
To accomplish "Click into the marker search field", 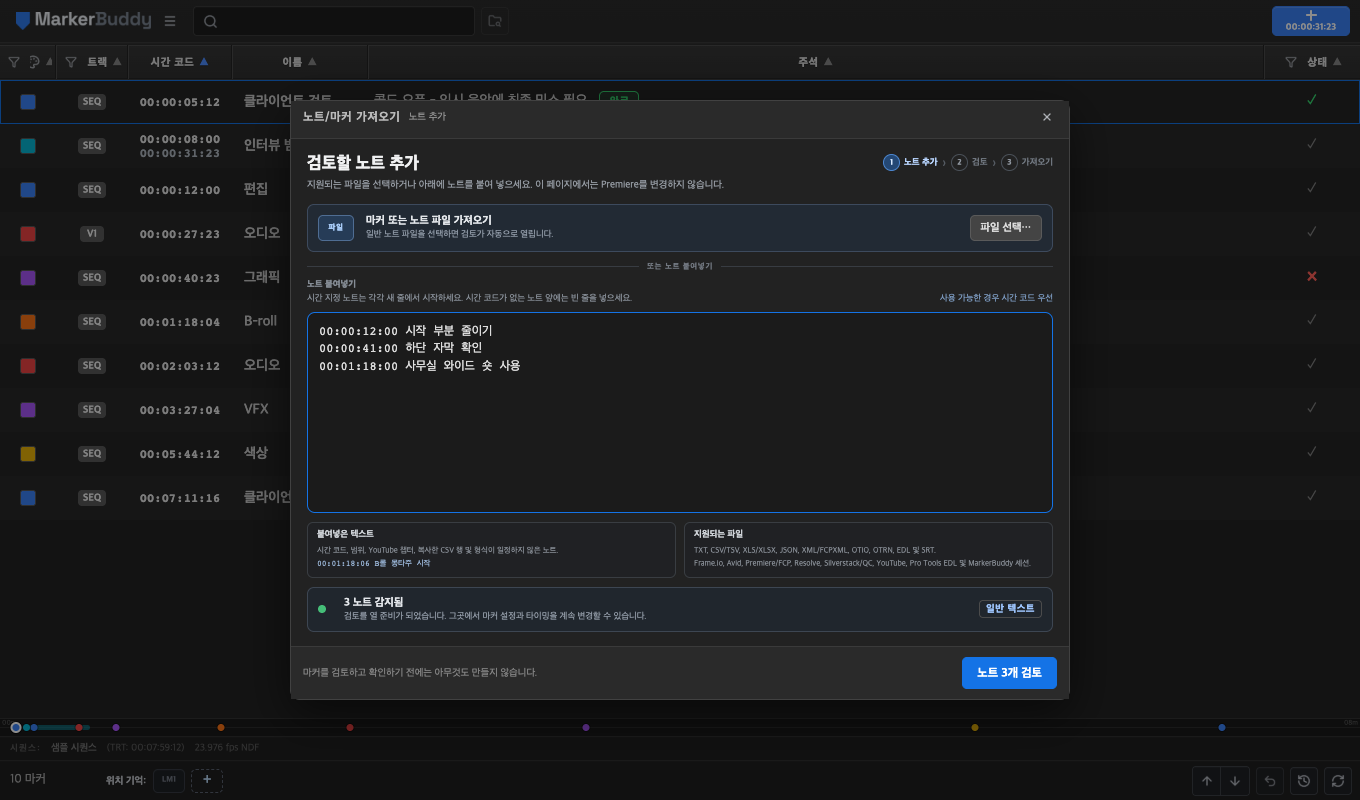I will click(334, 21).
